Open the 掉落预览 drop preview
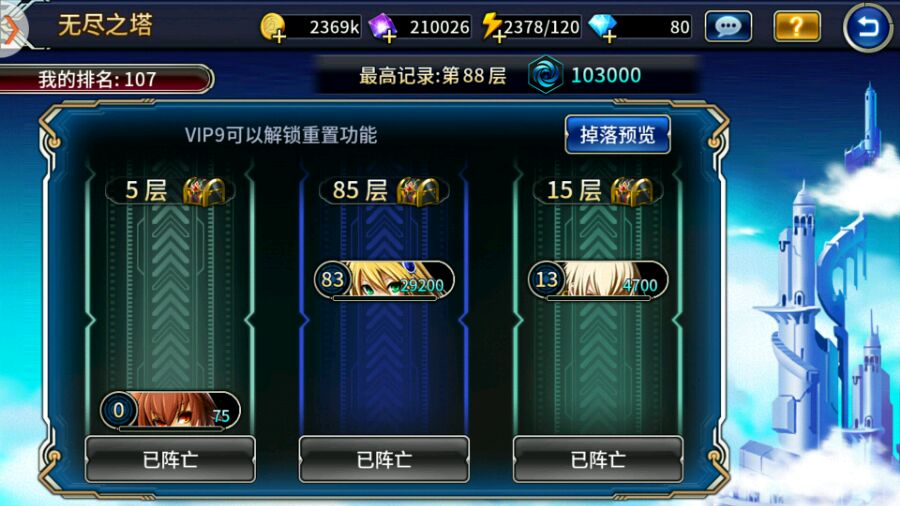 618,135
